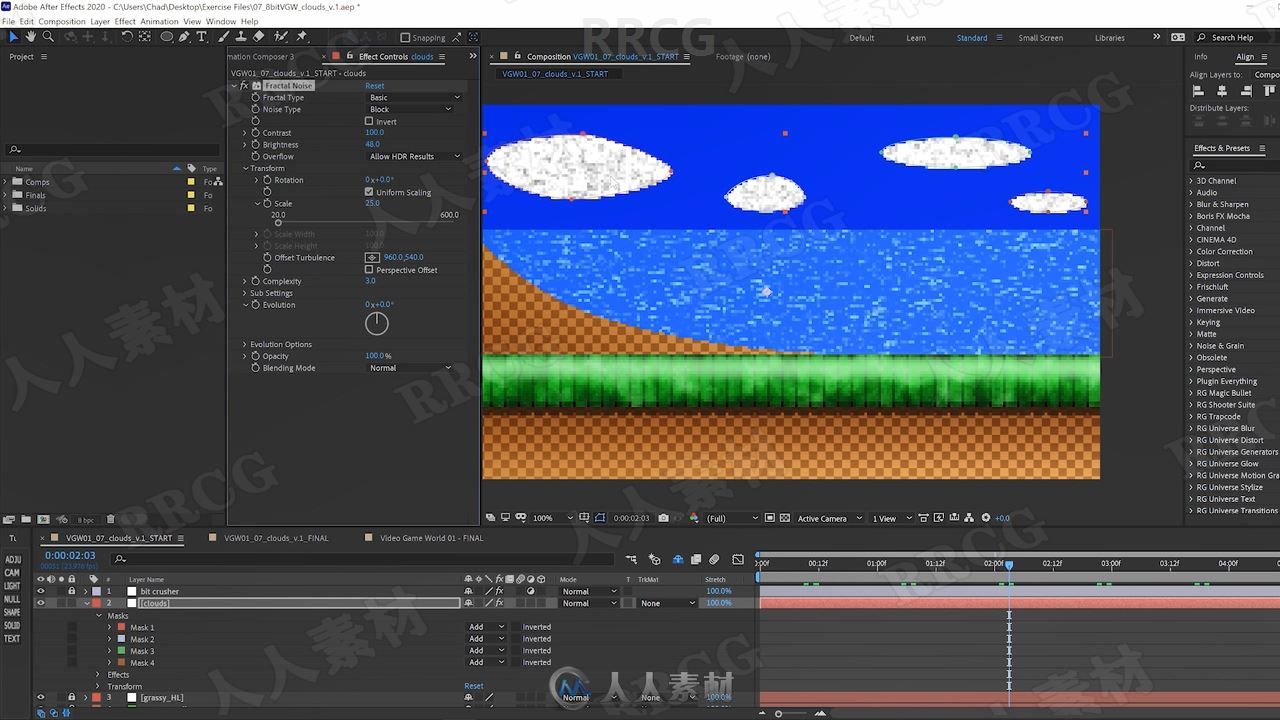Screen dimensions: 1280x720
Task: Expand Evolution Options group
Action: [244, 345]
